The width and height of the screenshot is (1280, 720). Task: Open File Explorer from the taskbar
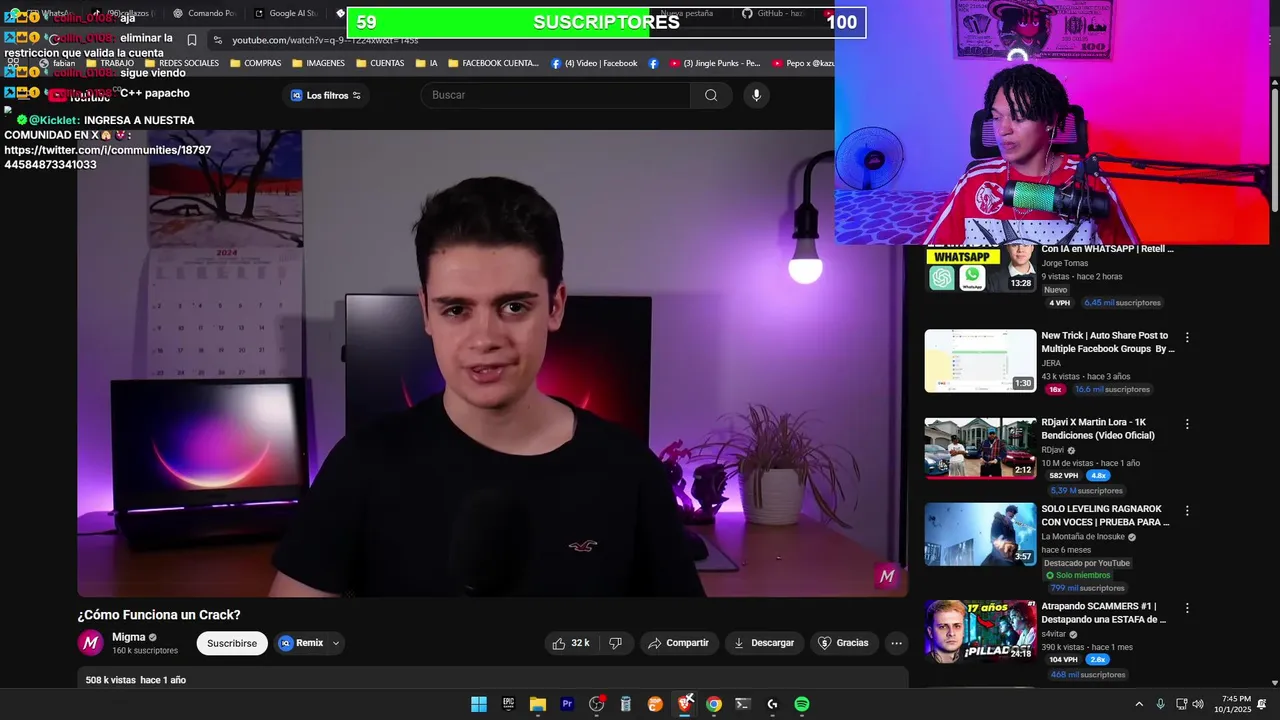[x=537, y=704]
